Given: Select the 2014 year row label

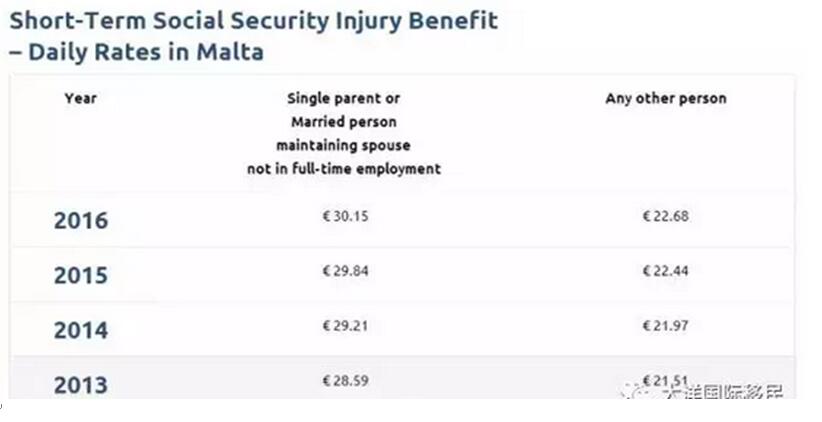Looking at the screenshot, I should point(81,330).
